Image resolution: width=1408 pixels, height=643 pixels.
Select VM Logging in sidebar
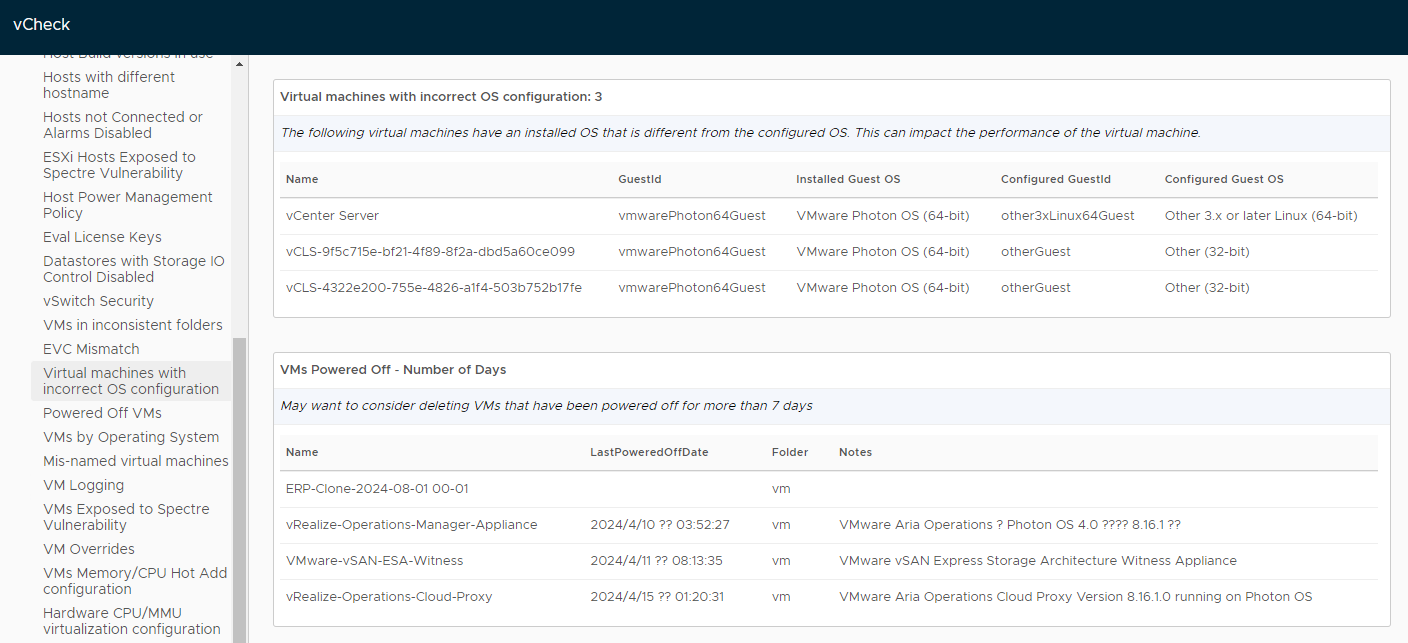[84, 485]
